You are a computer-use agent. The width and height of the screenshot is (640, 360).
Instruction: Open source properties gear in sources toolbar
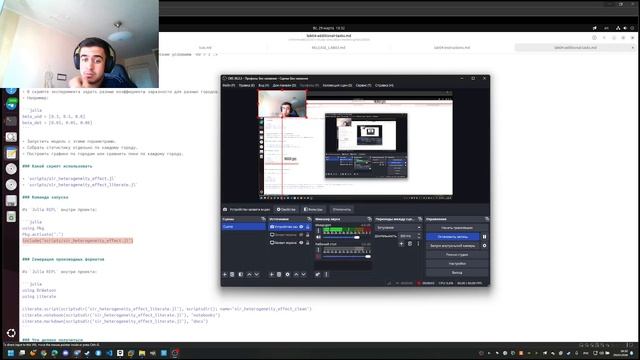(x=287, y=275)
